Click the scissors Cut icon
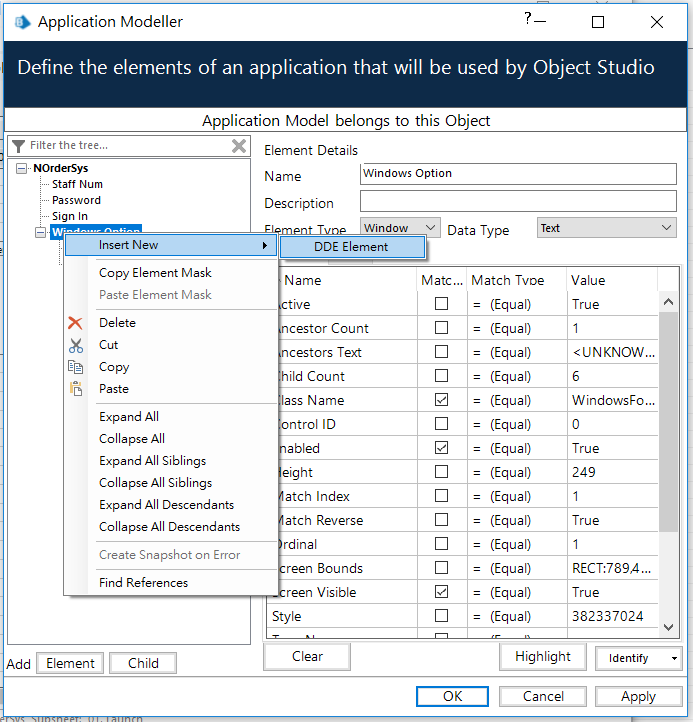Image resolution: width=693 pixels, height=722 pixels. [x=76, y=345]
